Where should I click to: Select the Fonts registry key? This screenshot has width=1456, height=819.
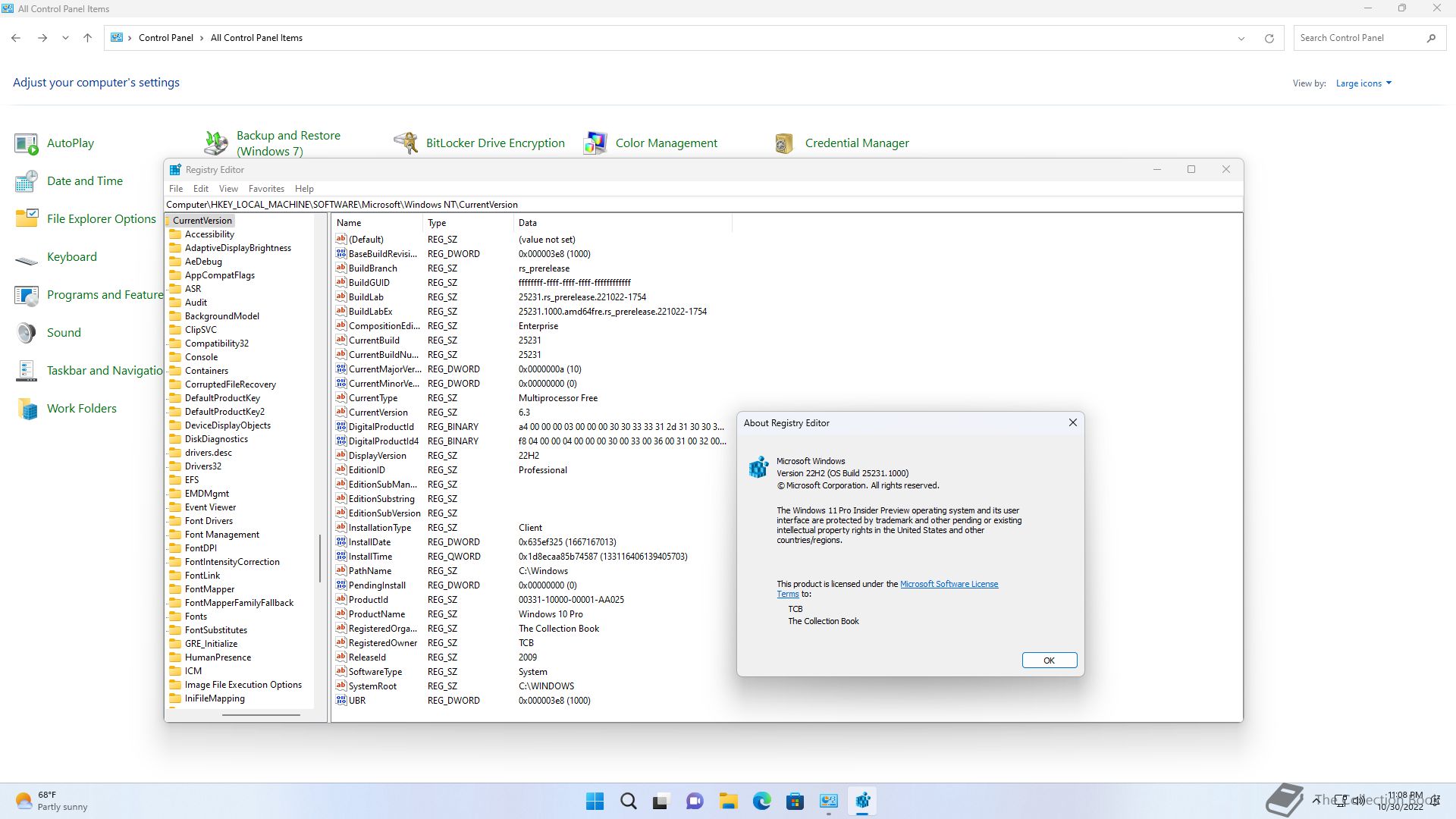[196, 617]
